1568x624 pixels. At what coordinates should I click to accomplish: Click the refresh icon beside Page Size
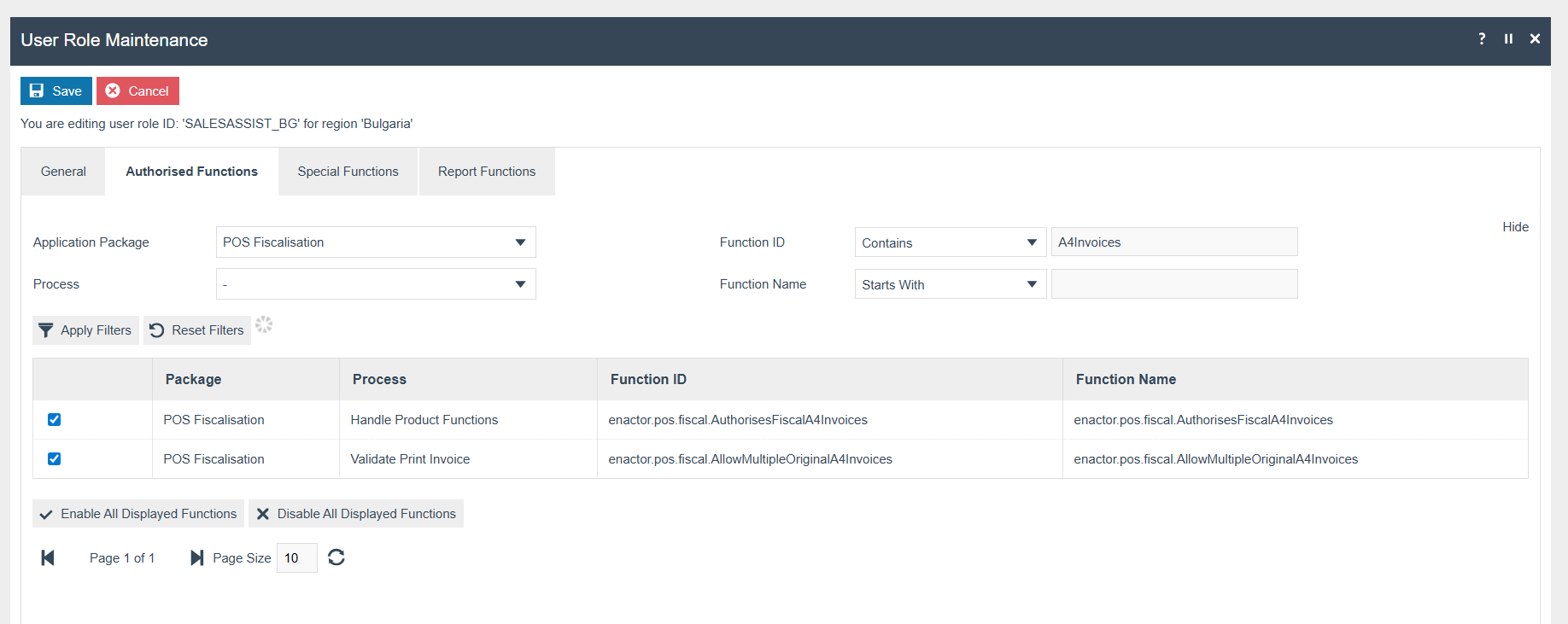point(336,557)
